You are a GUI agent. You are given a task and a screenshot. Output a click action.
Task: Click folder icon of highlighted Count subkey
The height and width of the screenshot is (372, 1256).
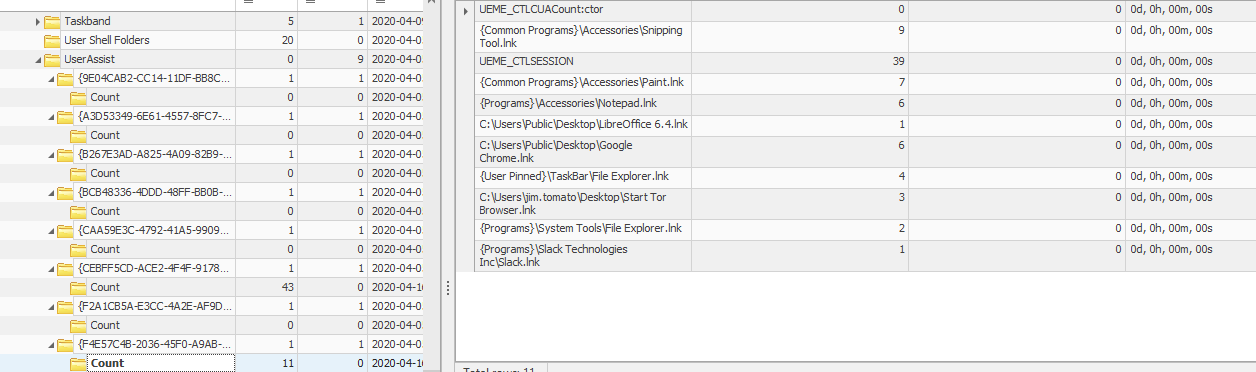click(78, 363)
